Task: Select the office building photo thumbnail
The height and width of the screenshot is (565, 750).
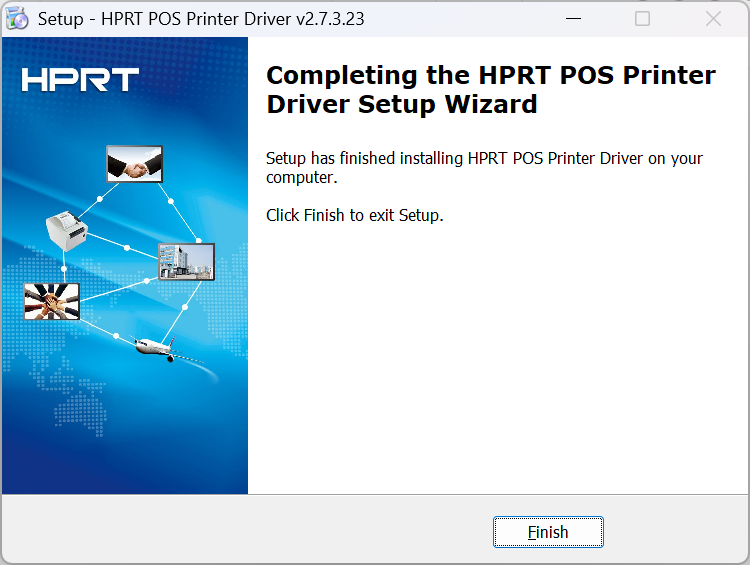Action: pos(186,261)
